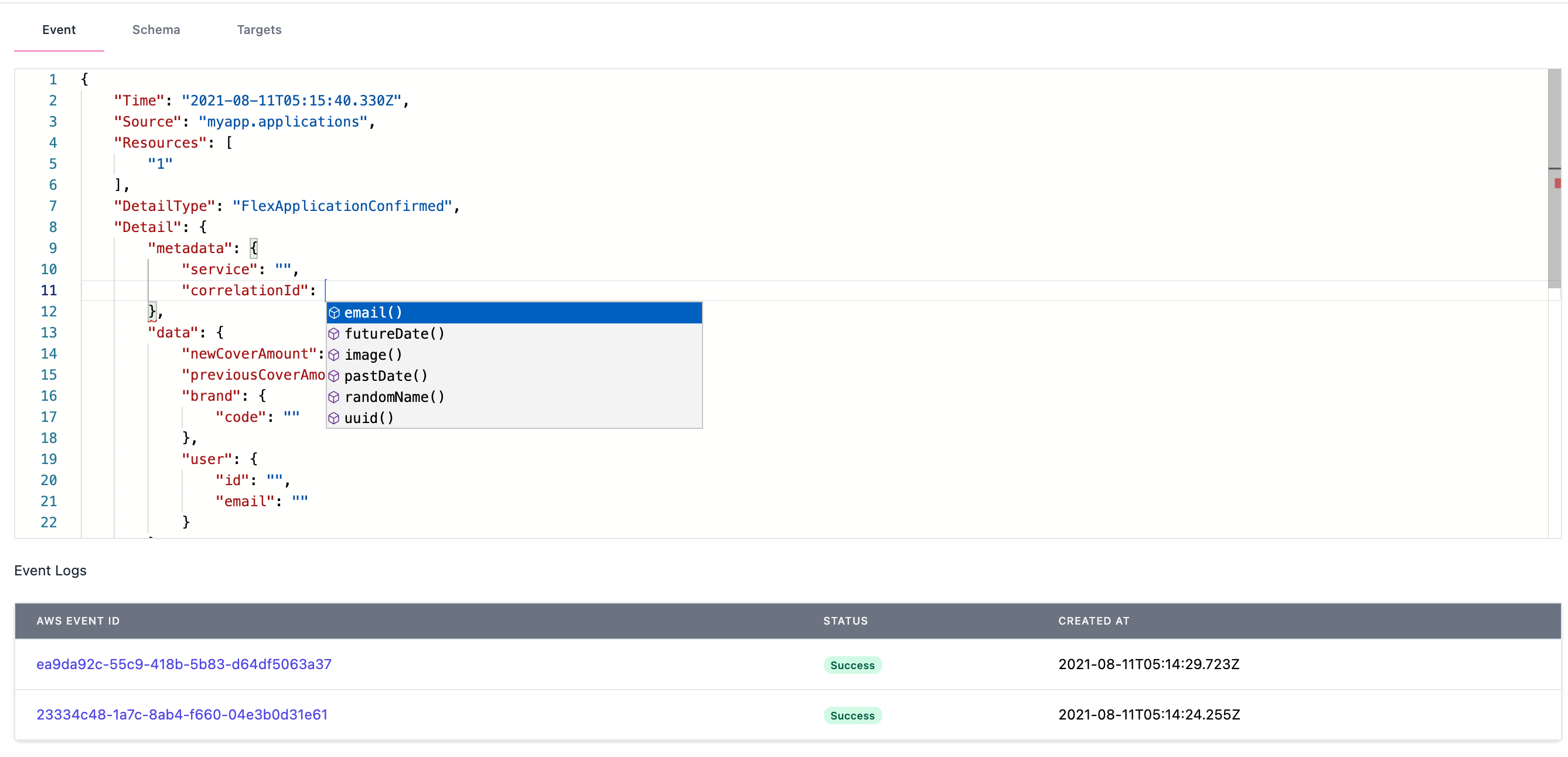The image size is (1568, 757).
Task: Click line number 13 in the gutter
Action: pos(49,333)
